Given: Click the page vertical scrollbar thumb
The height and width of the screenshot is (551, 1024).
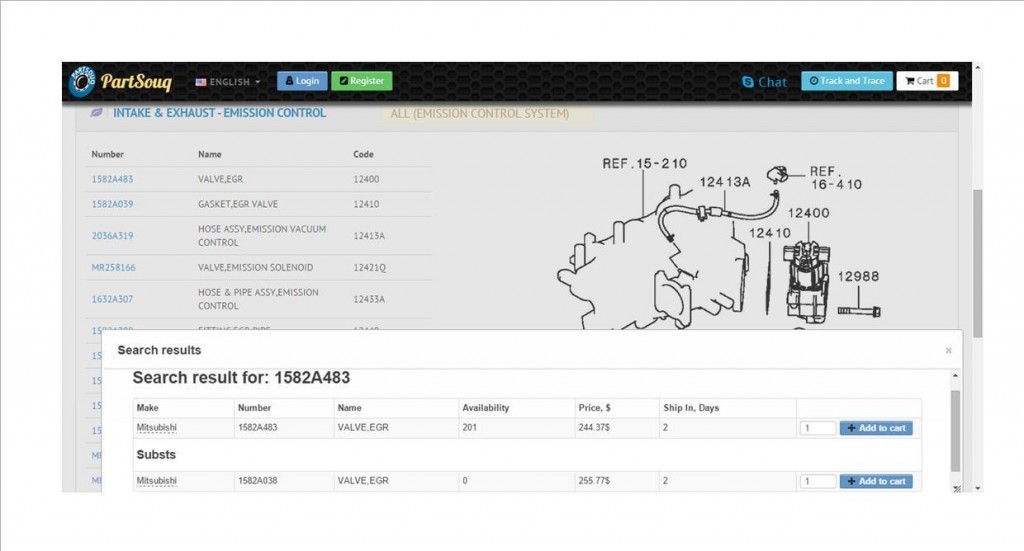Looking at the screenshot, I should [x=977, y=263].
